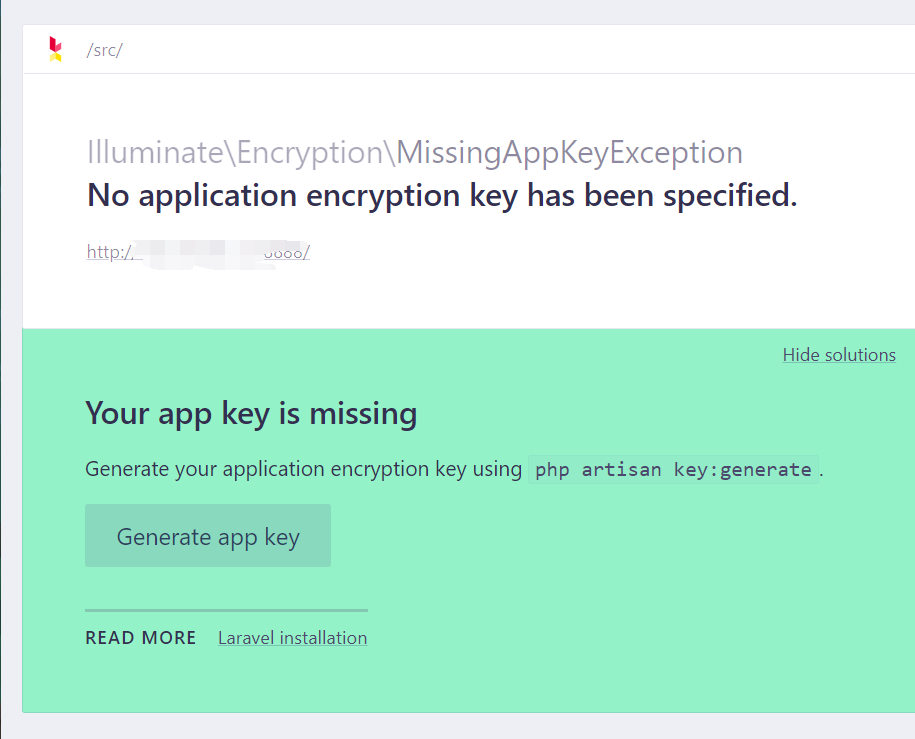915x739 pixels.
Task: Click the 'http:/' prefix of the URL
Action: pyautogui.click(x=110, y=252)
